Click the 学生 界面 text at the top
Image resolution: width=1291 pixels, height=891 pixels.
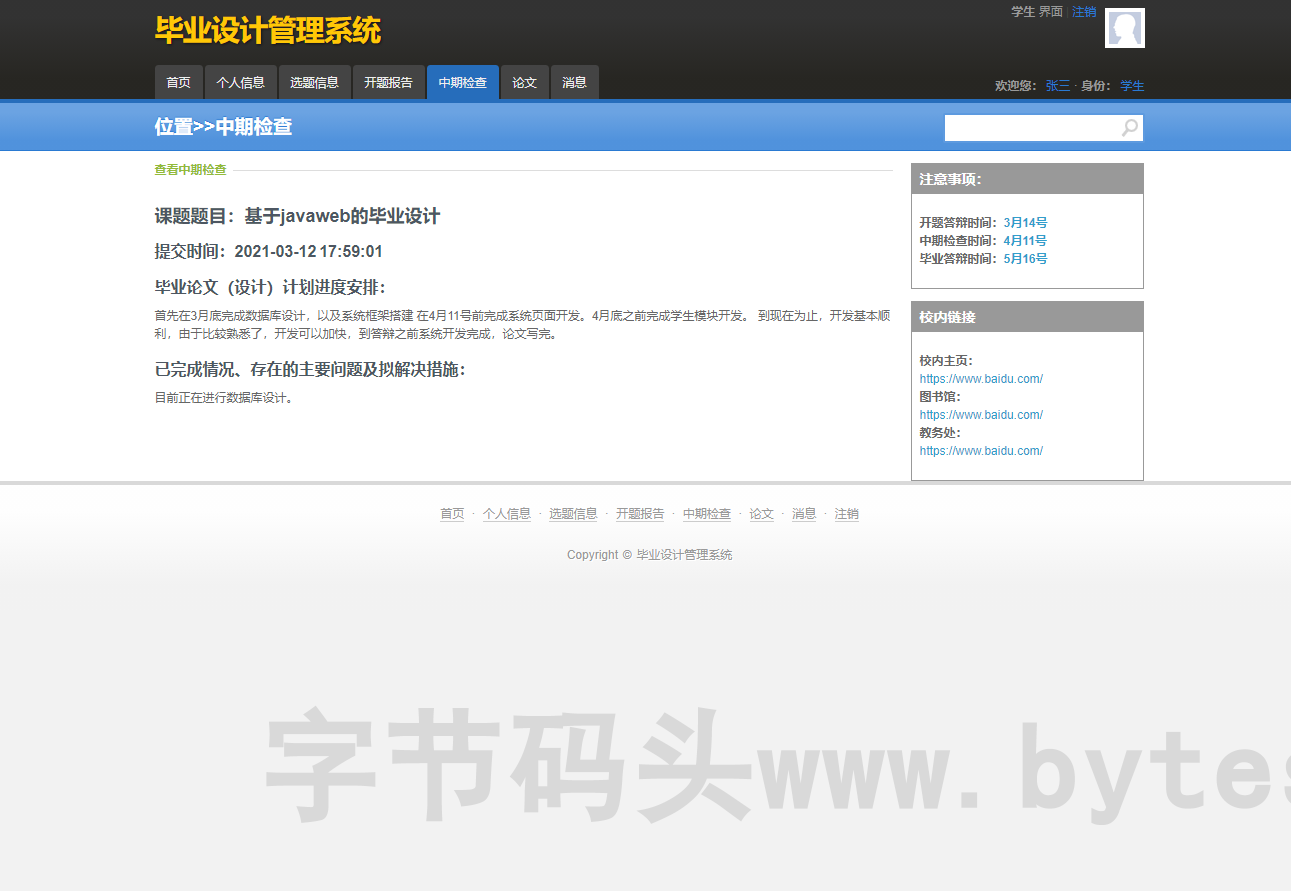pyautogui.click(x=1037, y=12)
